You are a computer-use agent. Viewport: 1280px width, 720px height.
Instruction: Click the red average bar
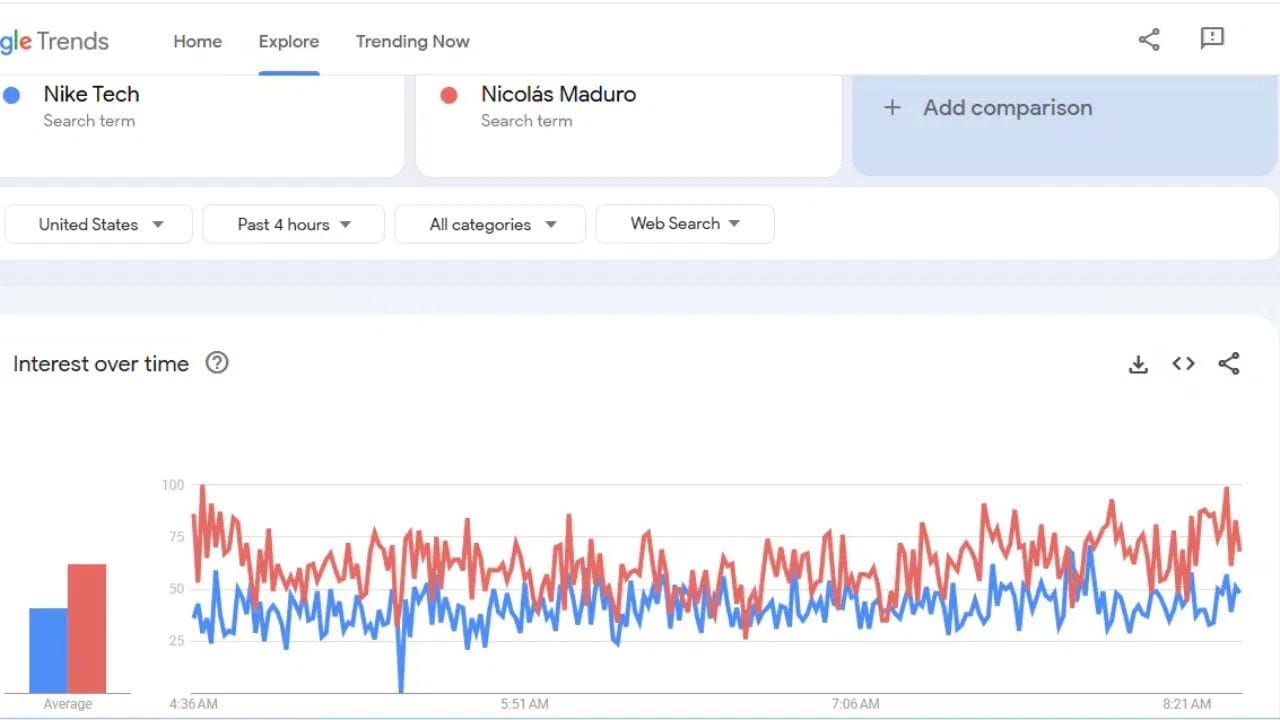click(x=87, y=628)
